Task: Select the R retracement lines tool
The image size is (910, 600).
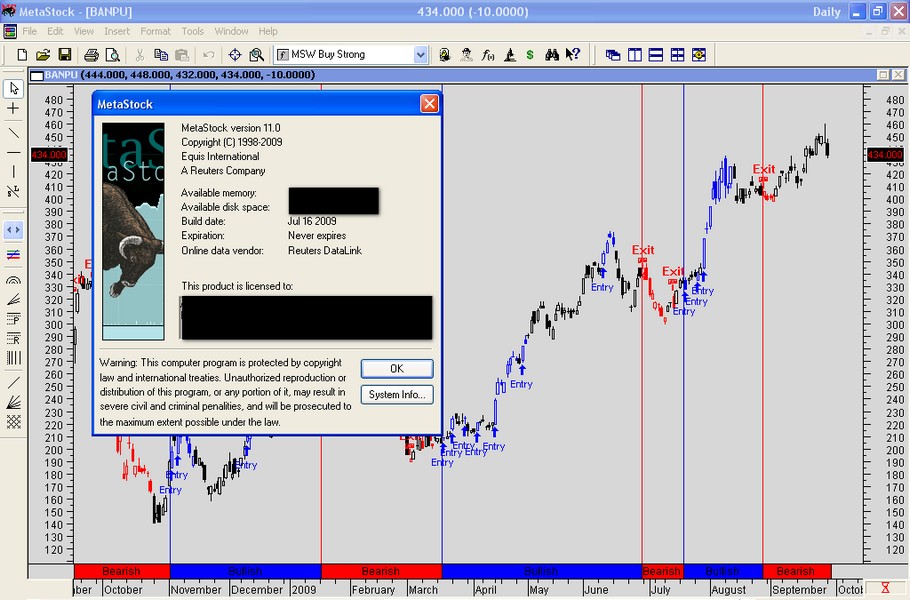Action: point(13,338)
